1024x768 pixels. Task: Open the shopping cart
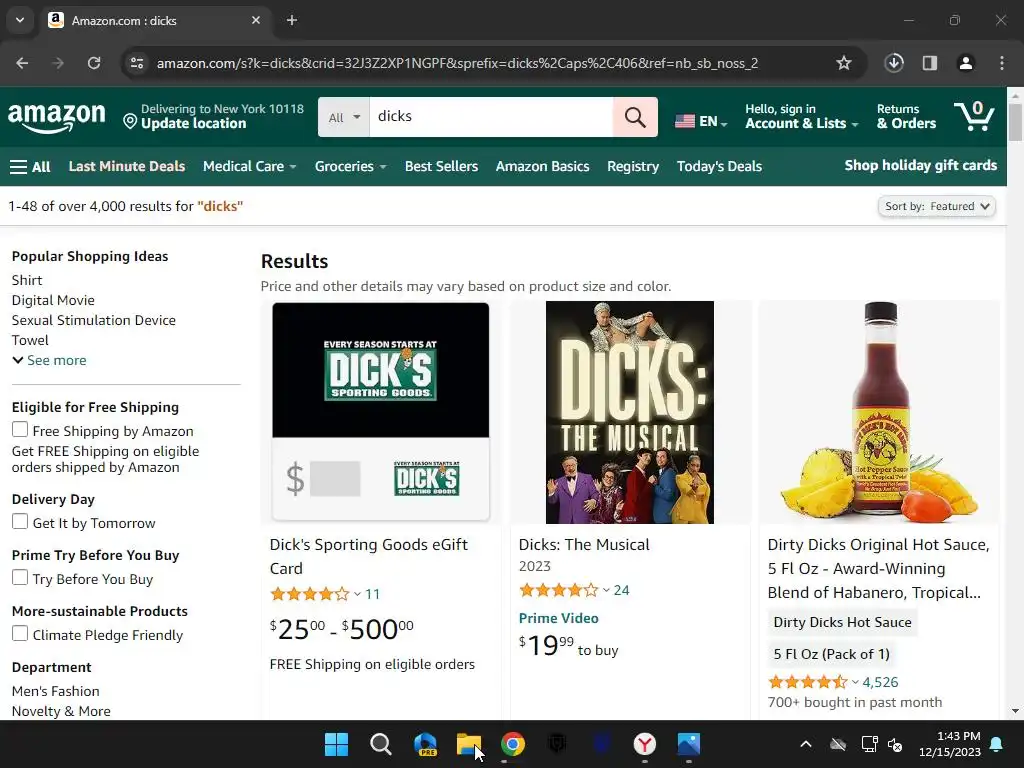coord(974,117)
